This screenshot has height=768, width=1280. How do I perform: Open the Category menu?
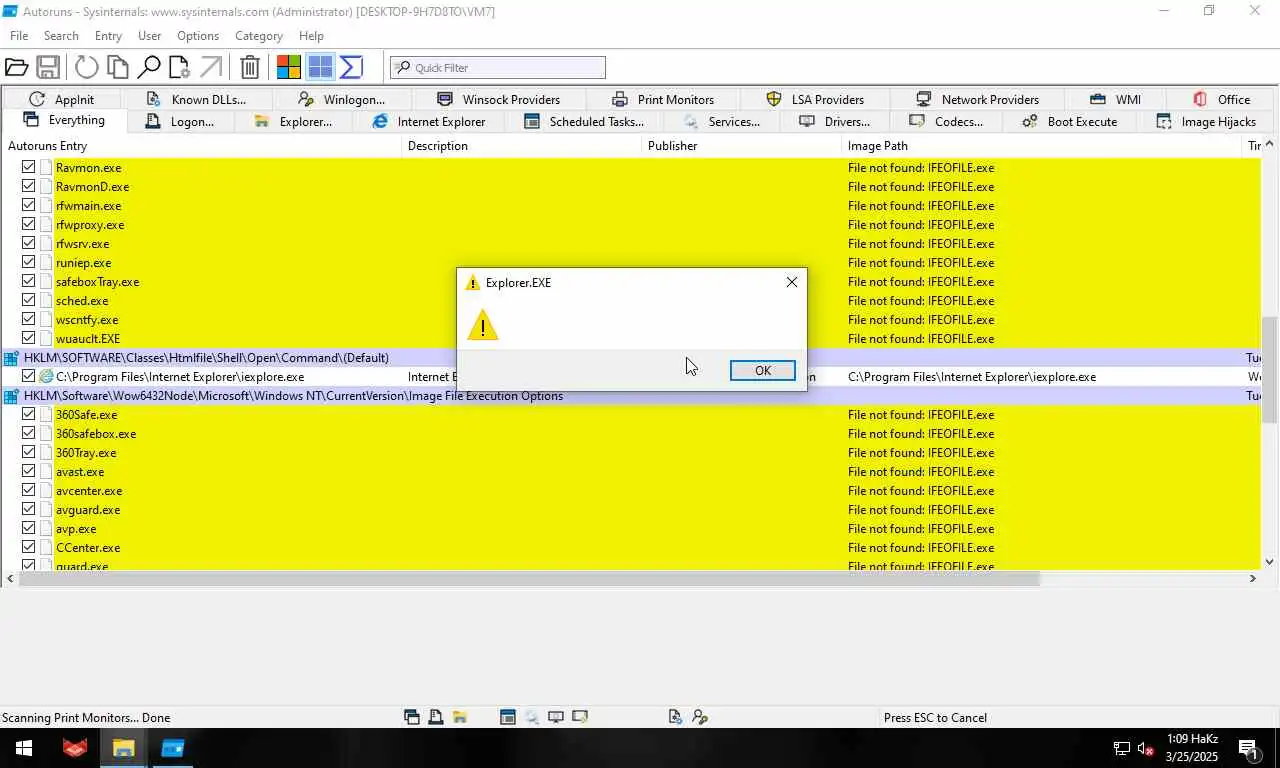259,35
